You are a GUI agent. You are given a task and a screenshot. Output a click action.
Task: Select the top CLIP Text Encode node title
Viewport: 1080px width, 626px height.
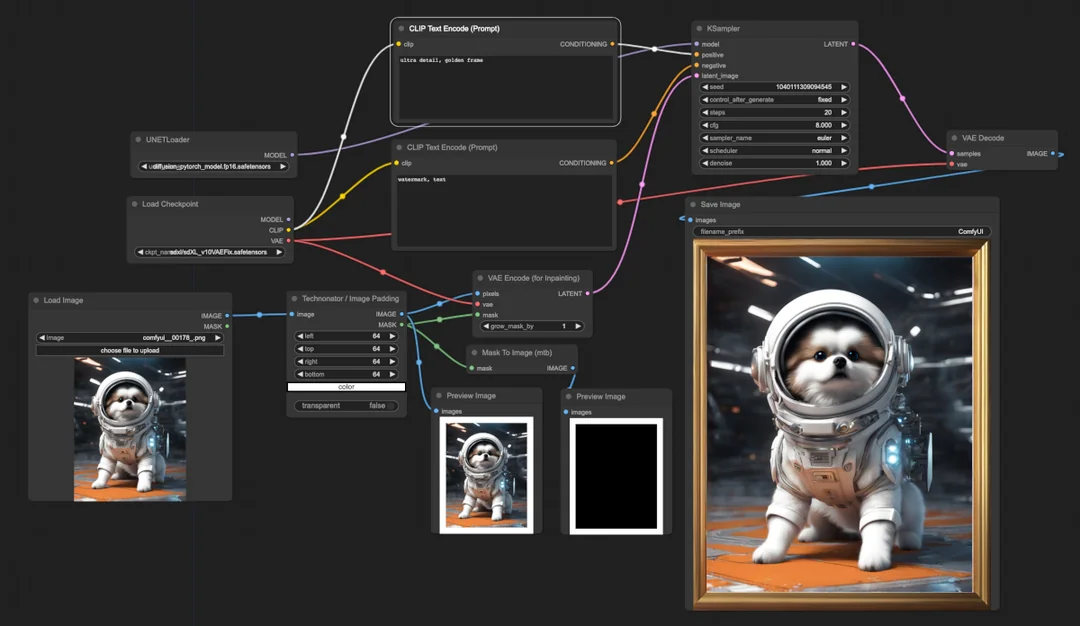coord(454,29)
